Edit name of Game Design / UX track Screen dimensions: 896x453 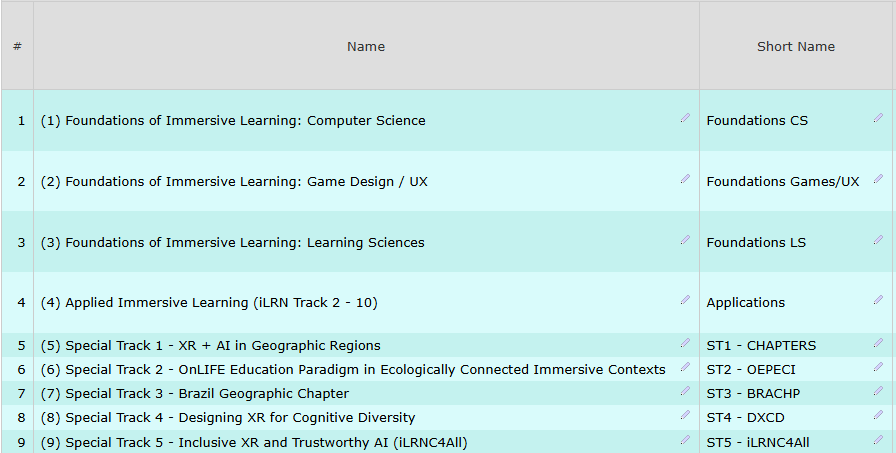pyautogui.click(x=685, y=179)
